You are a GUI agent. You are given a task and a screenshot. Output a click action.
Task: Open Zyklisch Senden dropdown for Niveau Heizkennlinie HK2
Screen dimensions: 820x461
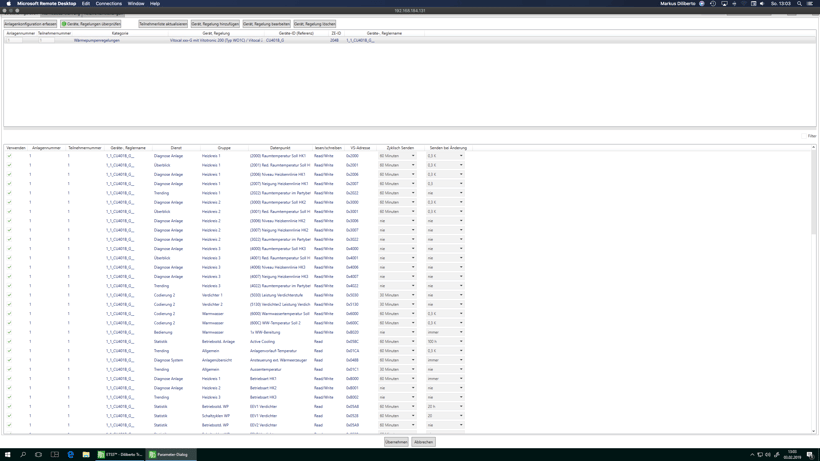[397, 221]
